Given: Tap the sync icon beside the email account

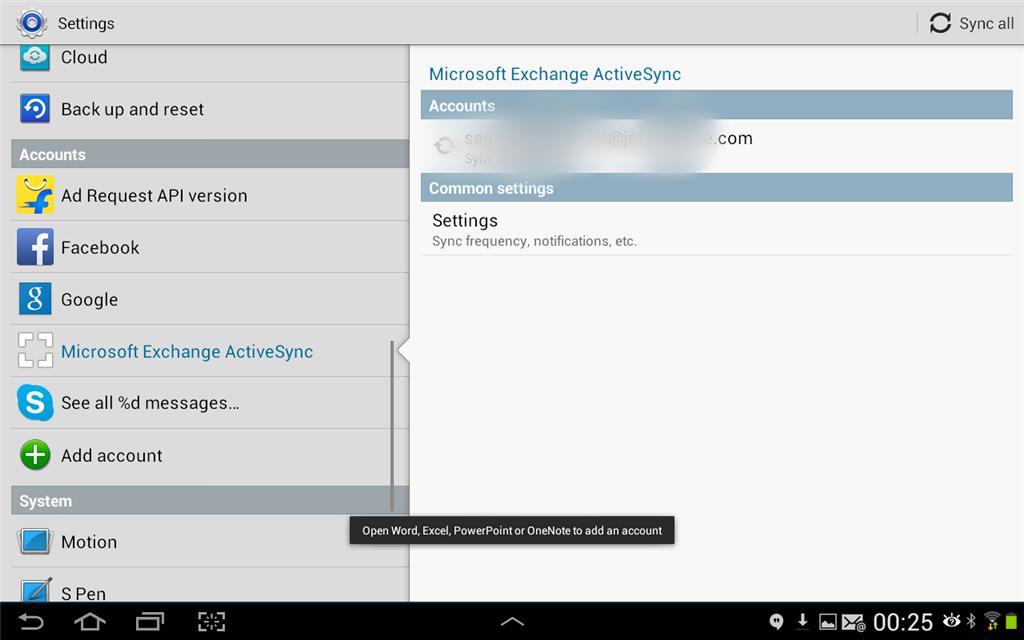Looking at the screenshot, I should pos(444,145).
